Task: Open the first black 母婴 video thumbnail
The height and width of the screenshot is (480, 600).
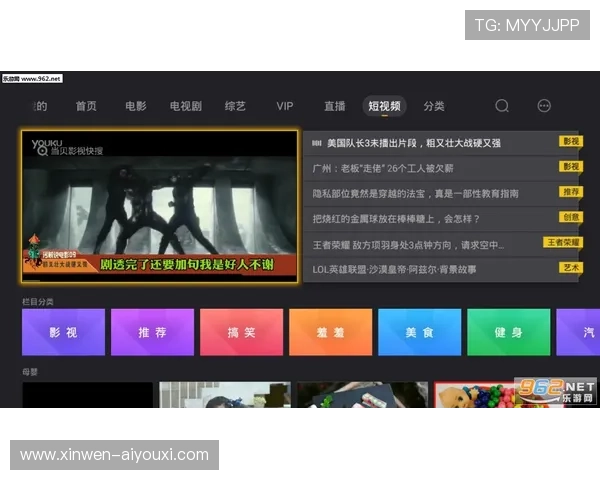Action: point(88,395)
